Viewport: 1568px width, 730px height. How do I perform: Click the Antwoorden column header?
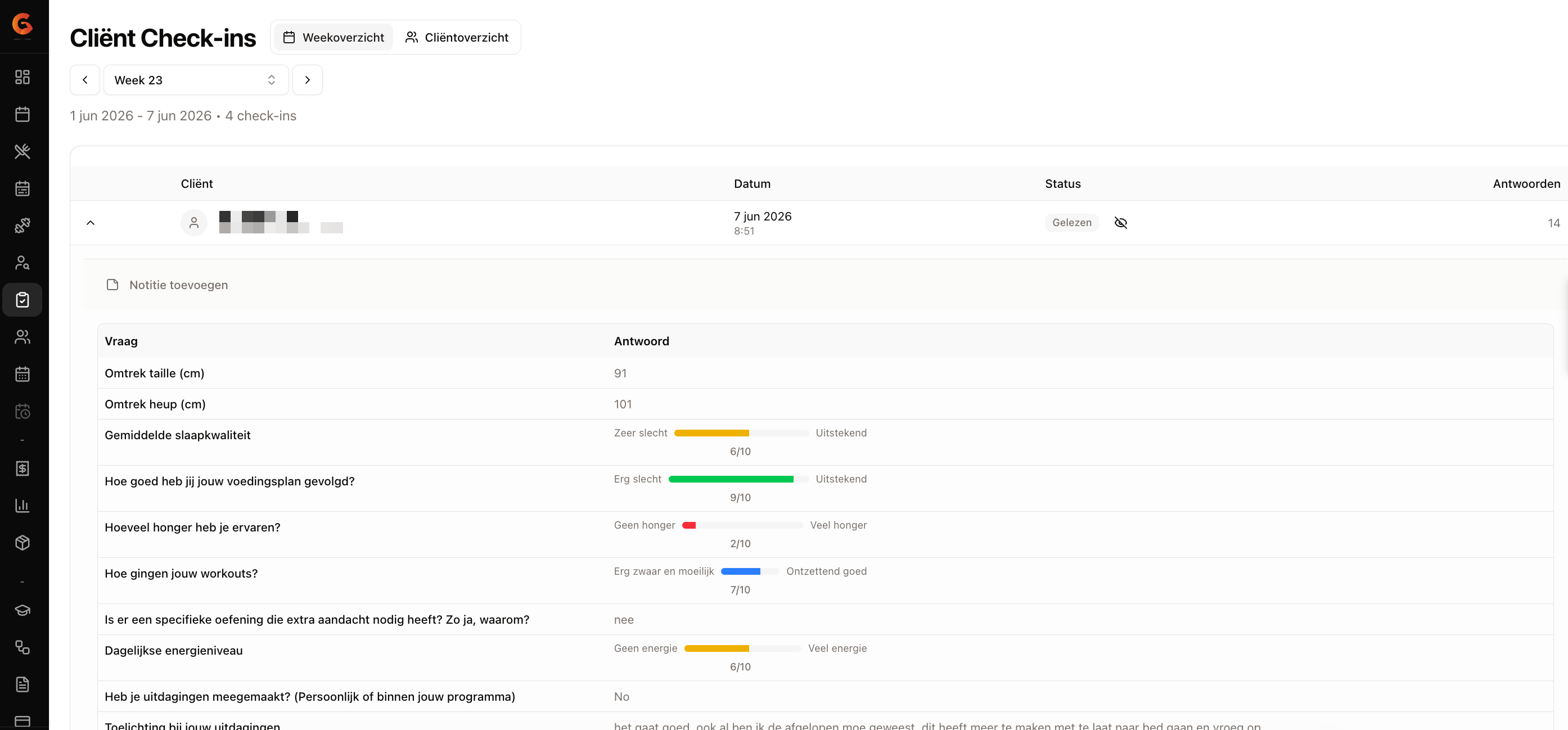[1526, 184]
